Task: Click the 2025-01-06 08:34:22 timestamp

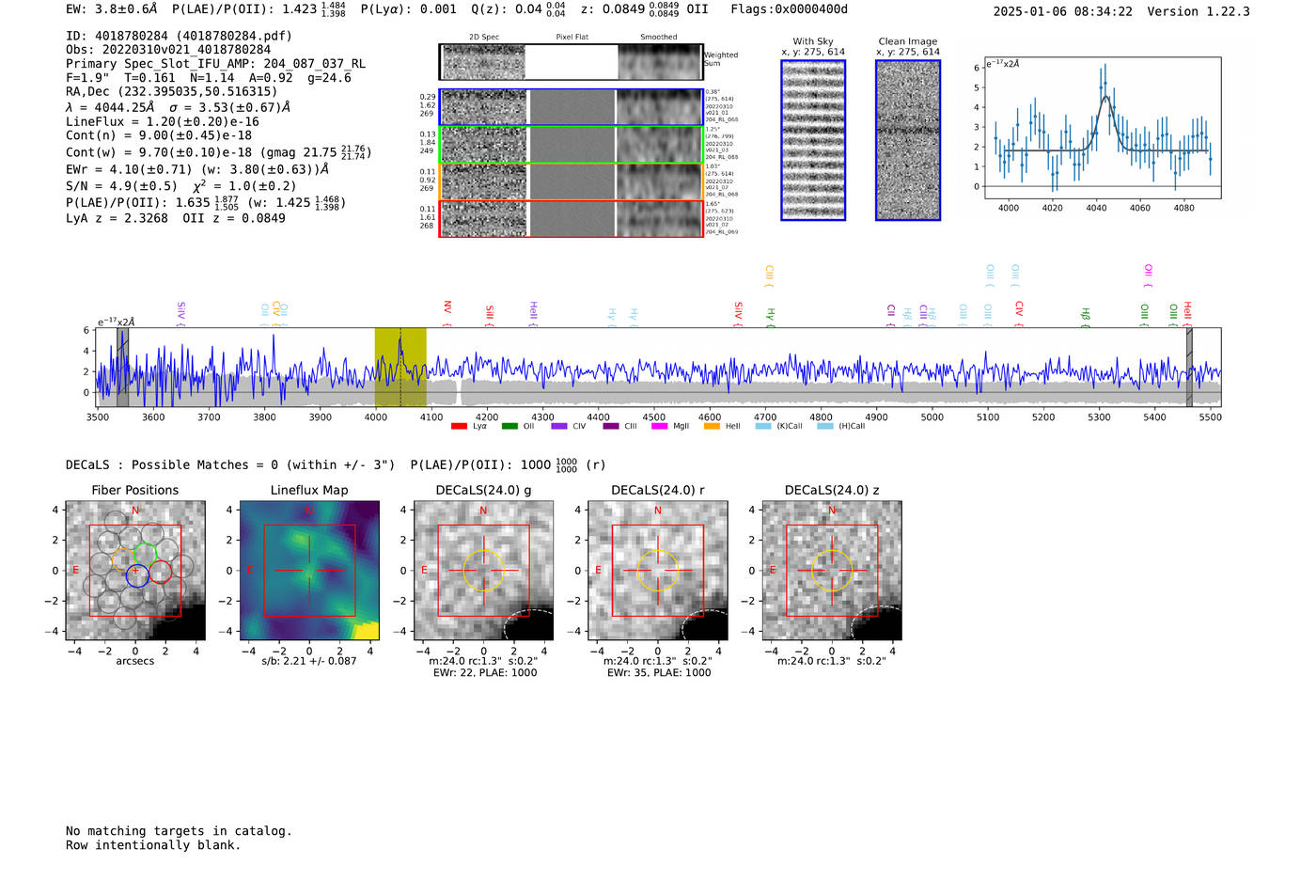Action: (1062, 11)
